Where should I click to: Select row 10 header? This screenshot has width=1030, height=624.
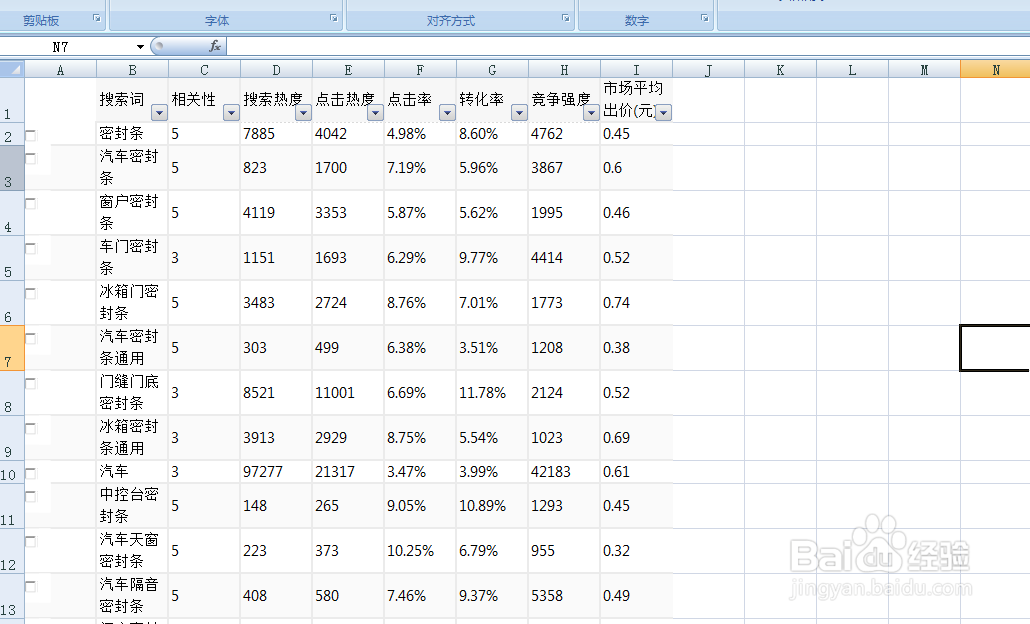click(x=12, y=472)
